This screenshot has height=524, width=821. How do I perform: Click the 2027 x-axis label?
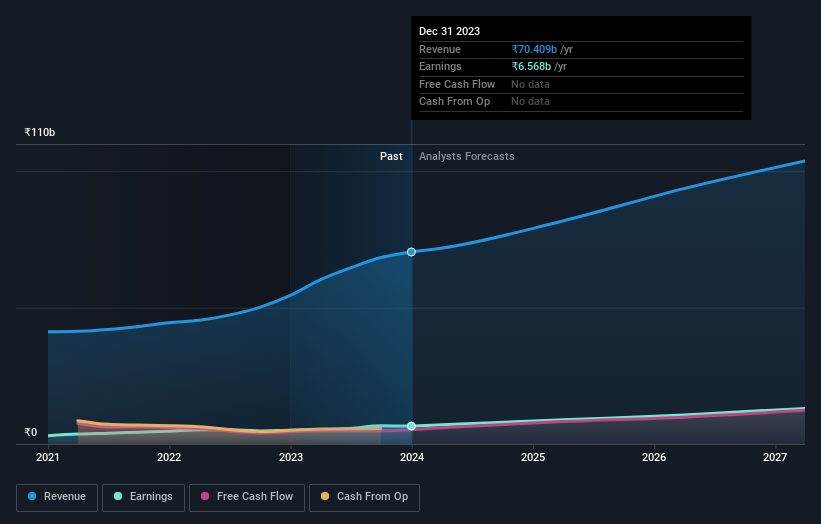click(775, 458)
